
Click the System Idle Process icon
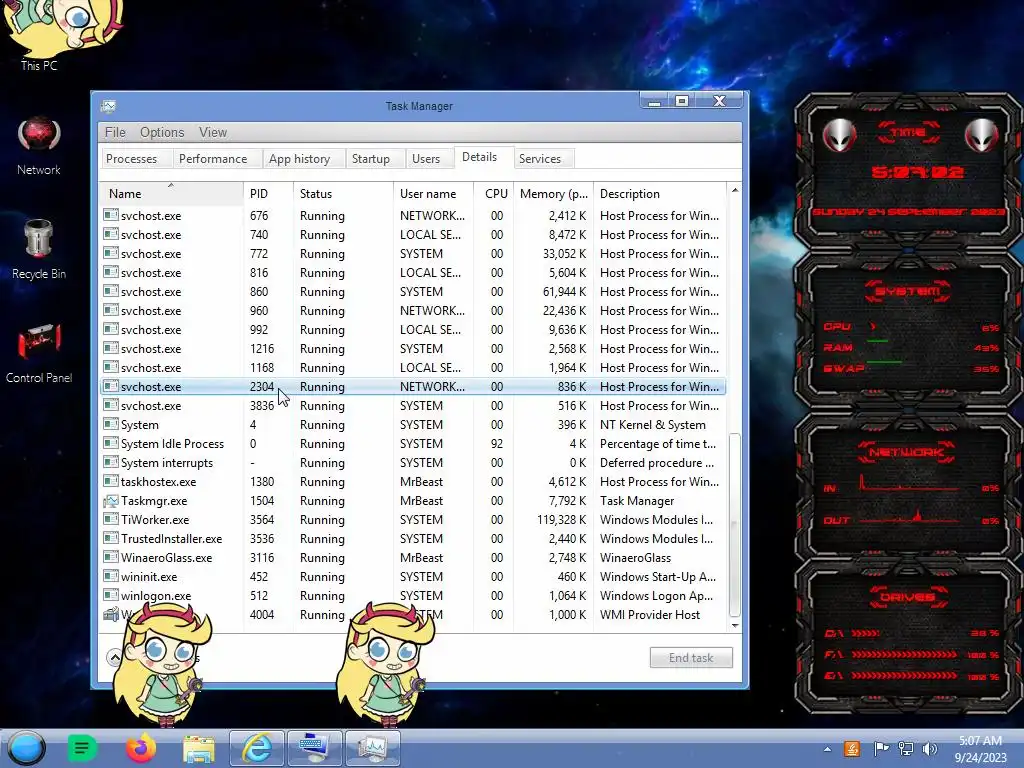(111, 443)
